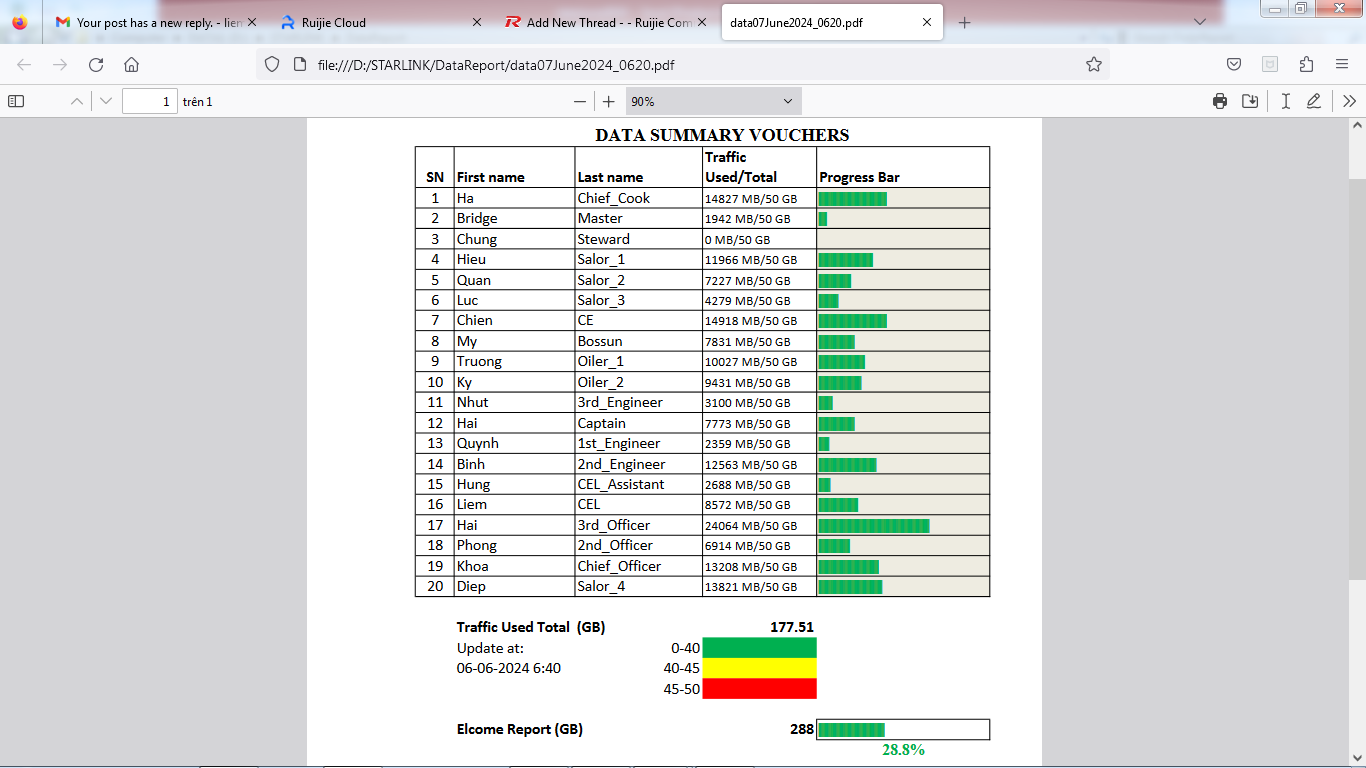
Task: Toggle the PDF viewer sidebar
Action: pos(16,101)
